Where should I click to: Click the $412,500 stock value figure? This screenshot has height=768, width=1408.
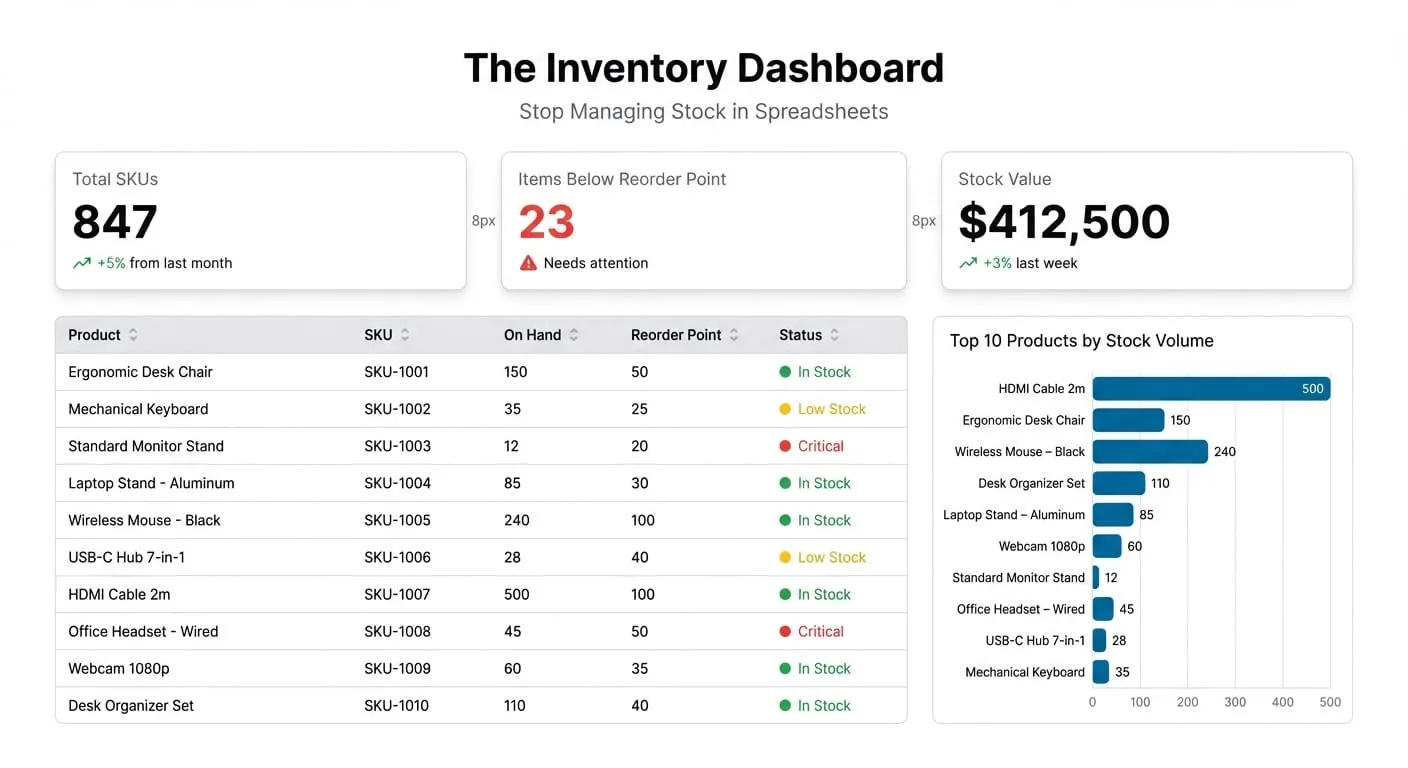point(1064,221)
